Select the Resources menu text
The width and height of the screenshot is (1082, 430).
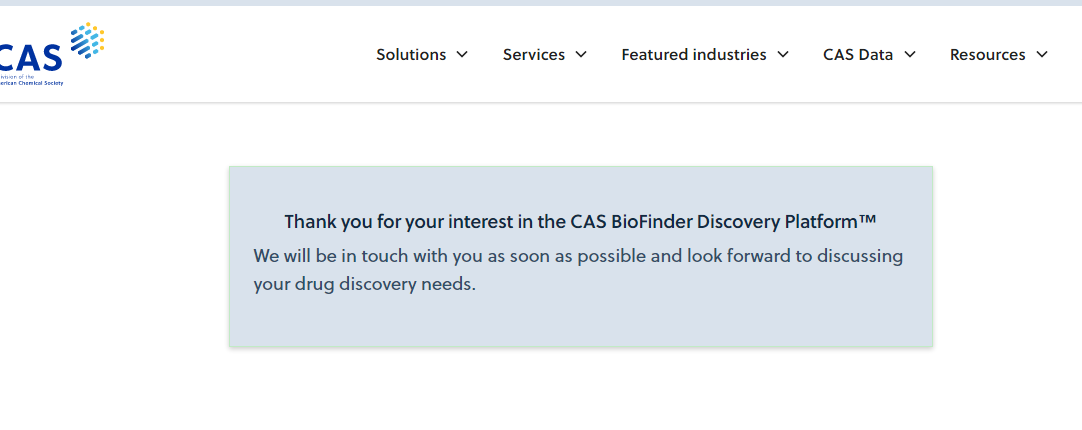point(987,55)
